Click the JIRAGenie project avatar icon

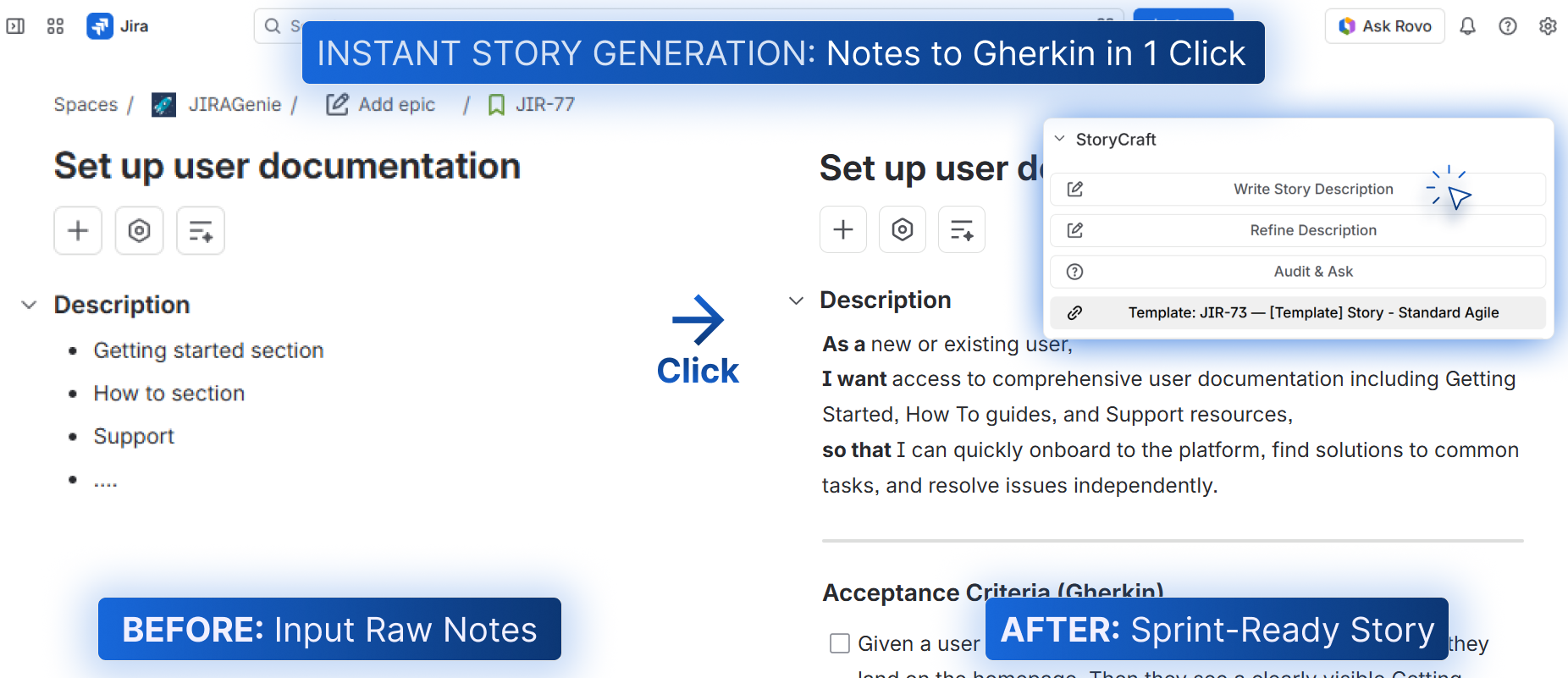[x=163, y=105]
